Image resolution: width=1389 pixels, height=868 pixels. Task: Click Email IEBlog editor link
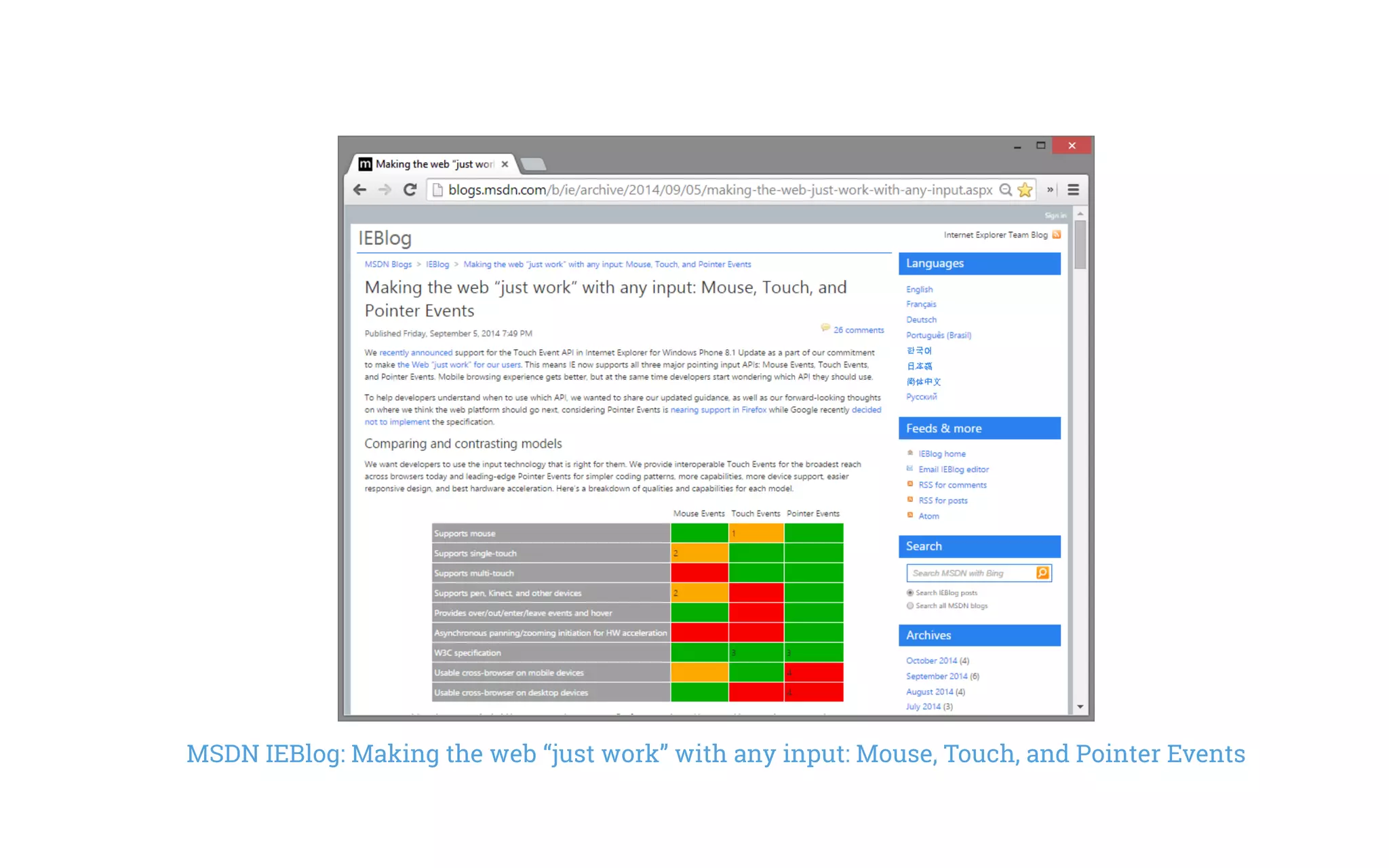tap(954, 470)
